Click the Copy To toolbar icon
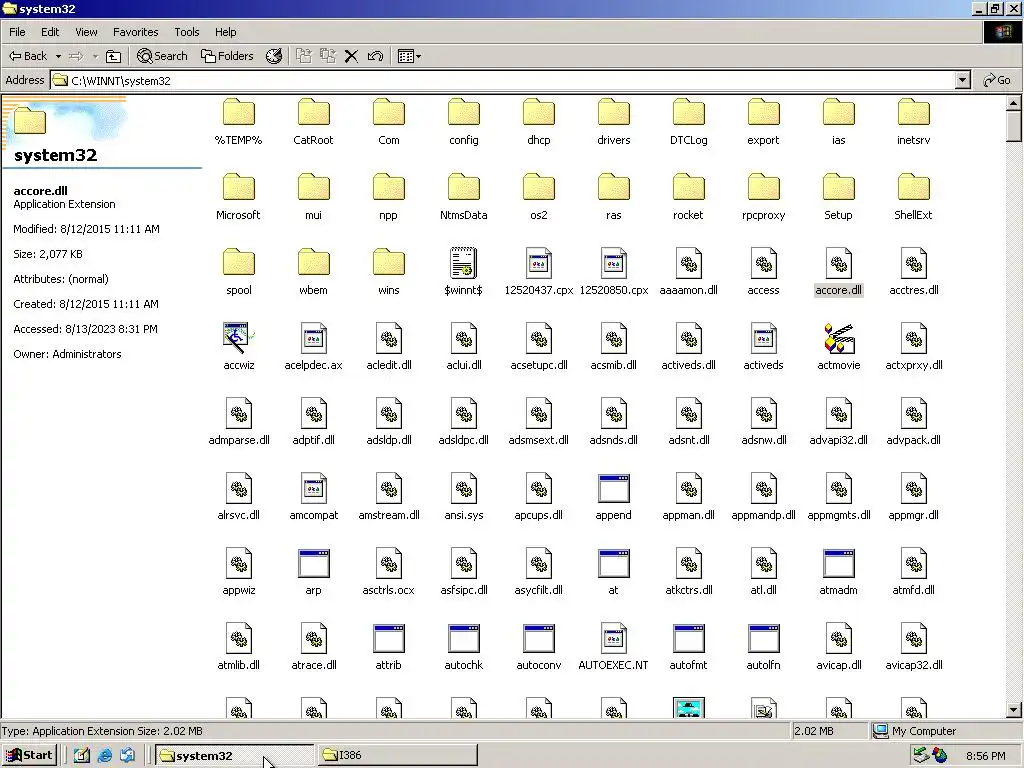Screen dimensions: 1024x768 point(327,56)
